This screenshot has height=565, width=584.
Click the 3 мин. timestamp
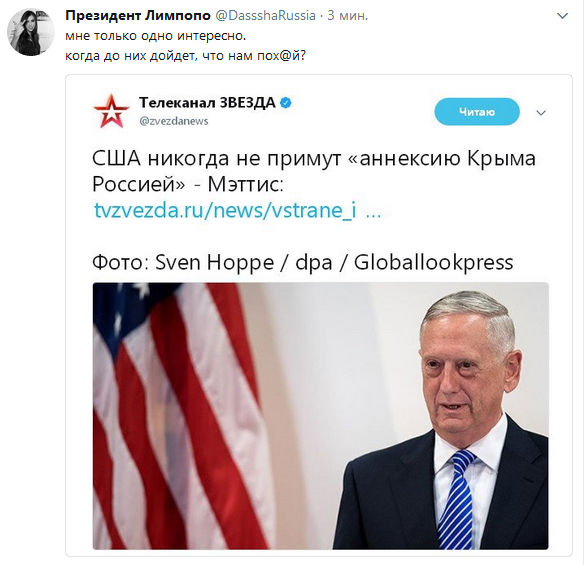347,16
